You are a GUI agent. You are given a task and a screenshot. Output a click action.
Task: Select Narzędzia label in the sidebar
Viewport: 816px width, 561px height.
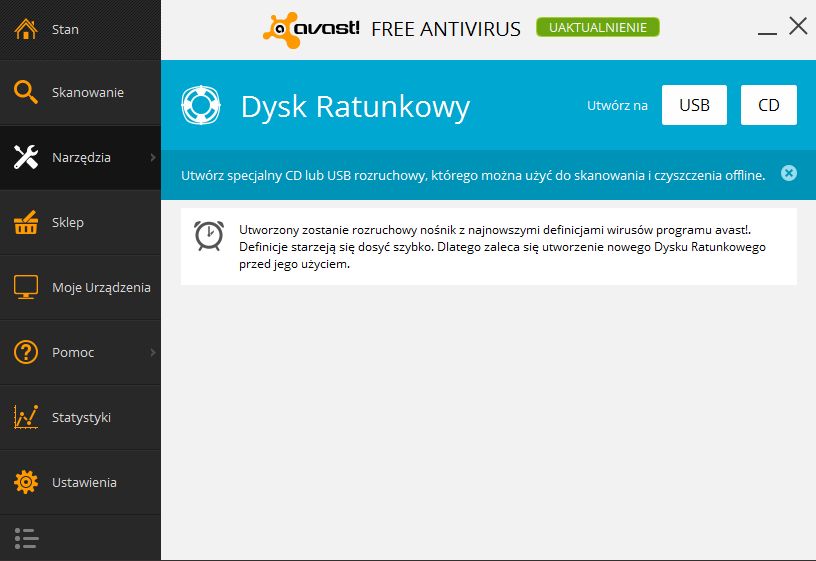pyautogui.click(x=81, y=158)
